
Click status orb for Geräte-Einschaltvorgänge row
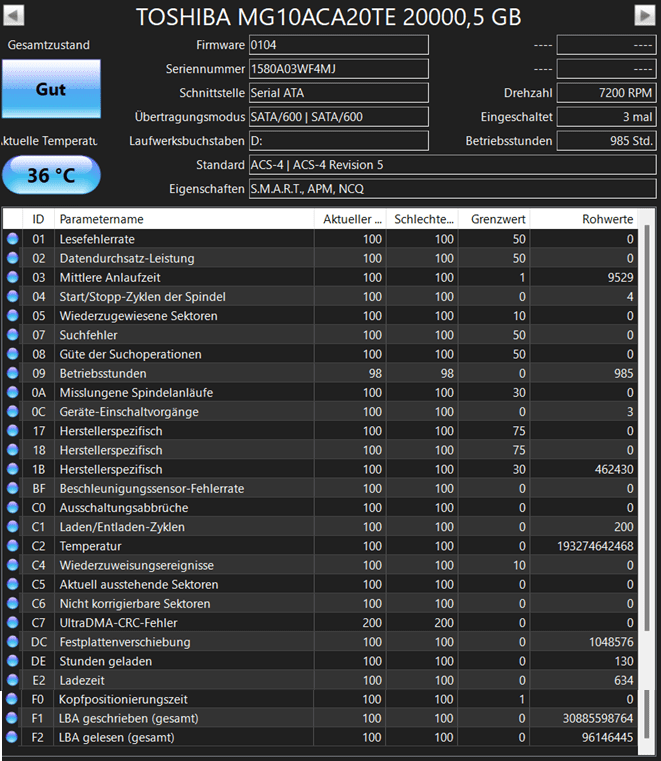[13, 411]
